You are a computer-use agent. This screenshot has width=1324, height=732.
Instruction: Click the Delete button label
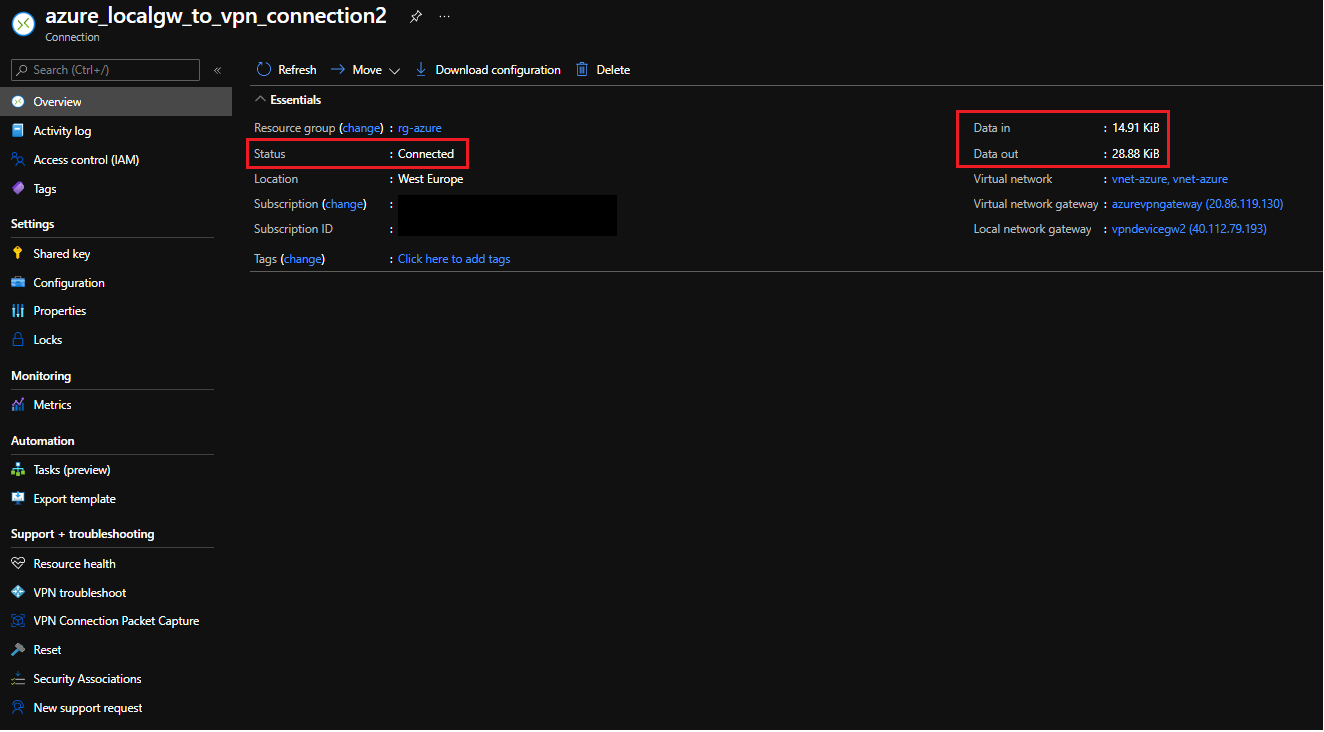coord(613,70)
